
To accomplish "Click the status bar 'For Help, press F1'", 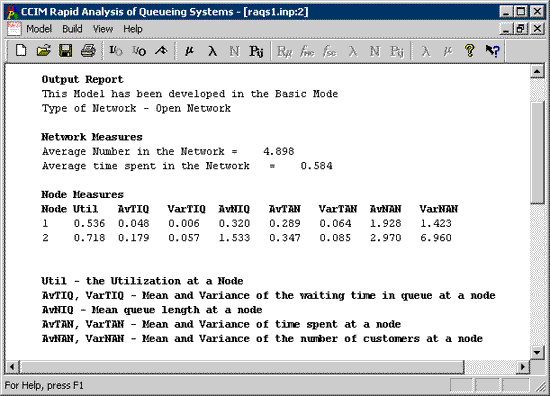I will pos(44,385).
